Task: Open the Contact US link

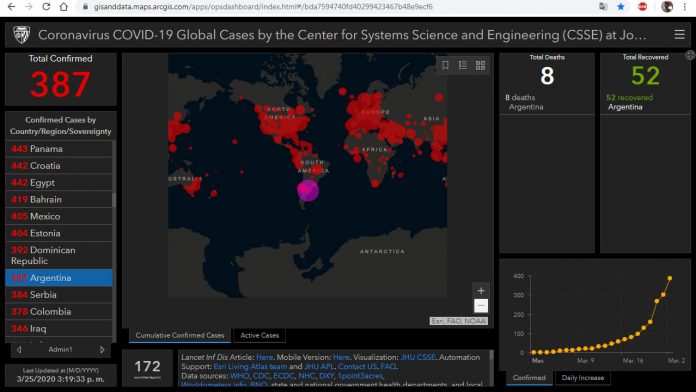Action: tap(358, 366)
